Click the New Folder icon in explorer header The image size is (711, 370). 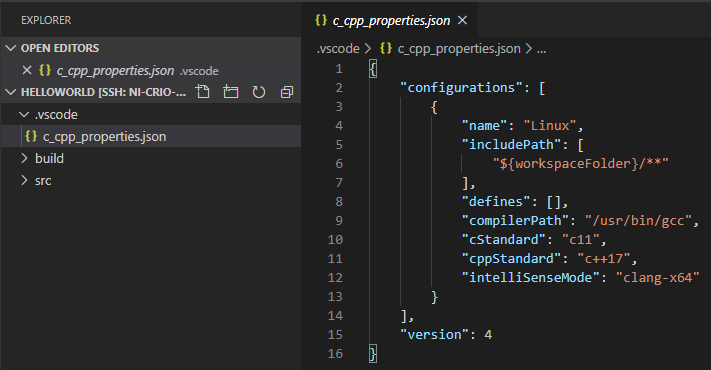click(x=231, y=92)
